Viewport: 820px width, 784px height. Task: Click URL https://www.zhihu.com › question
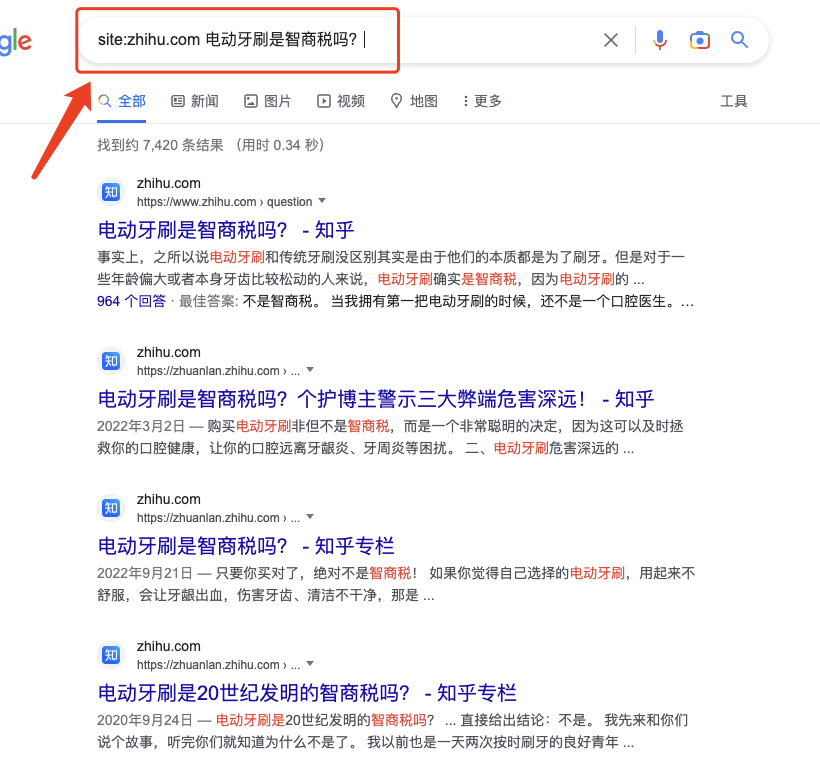coord(224,202)
